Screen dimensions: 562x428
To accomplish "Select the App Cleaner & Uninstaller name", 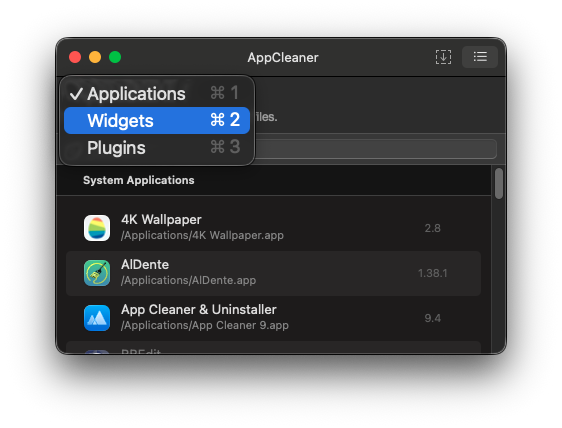I will [199, 309].
